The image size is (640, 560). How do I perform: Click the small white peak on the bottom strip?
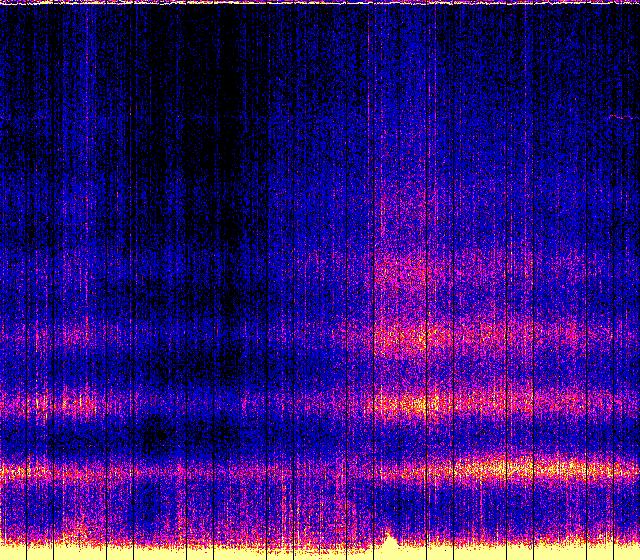pos(389,540)
